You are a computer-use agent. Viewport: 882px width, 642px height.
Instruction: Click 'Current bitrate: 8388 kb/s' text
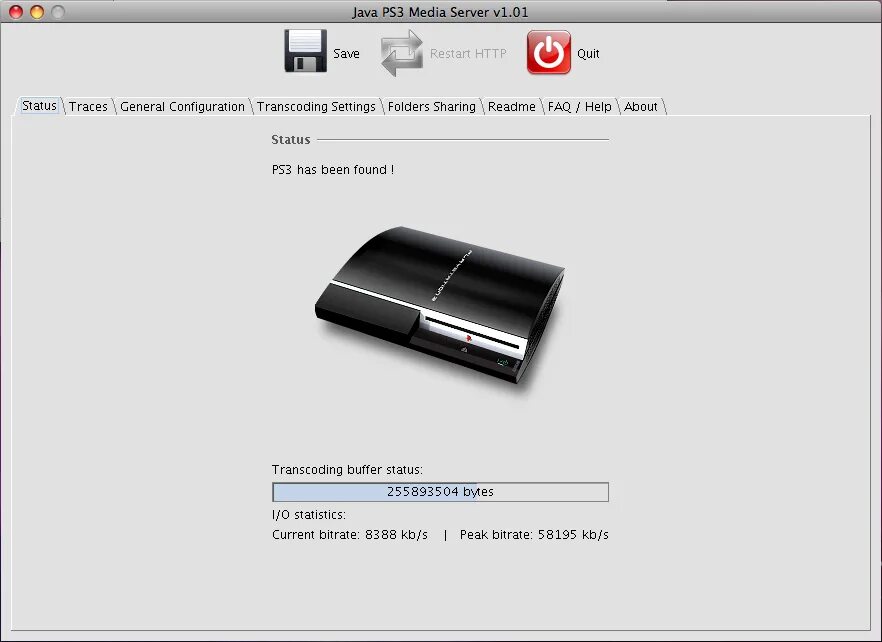click(x=350, y=535)
